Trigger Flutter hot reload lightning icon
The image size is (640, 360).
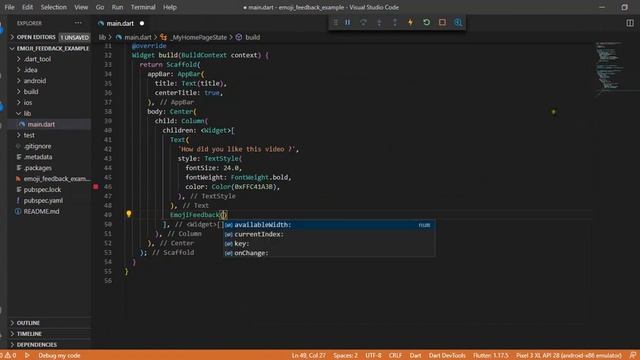click(x=411, y=22)
